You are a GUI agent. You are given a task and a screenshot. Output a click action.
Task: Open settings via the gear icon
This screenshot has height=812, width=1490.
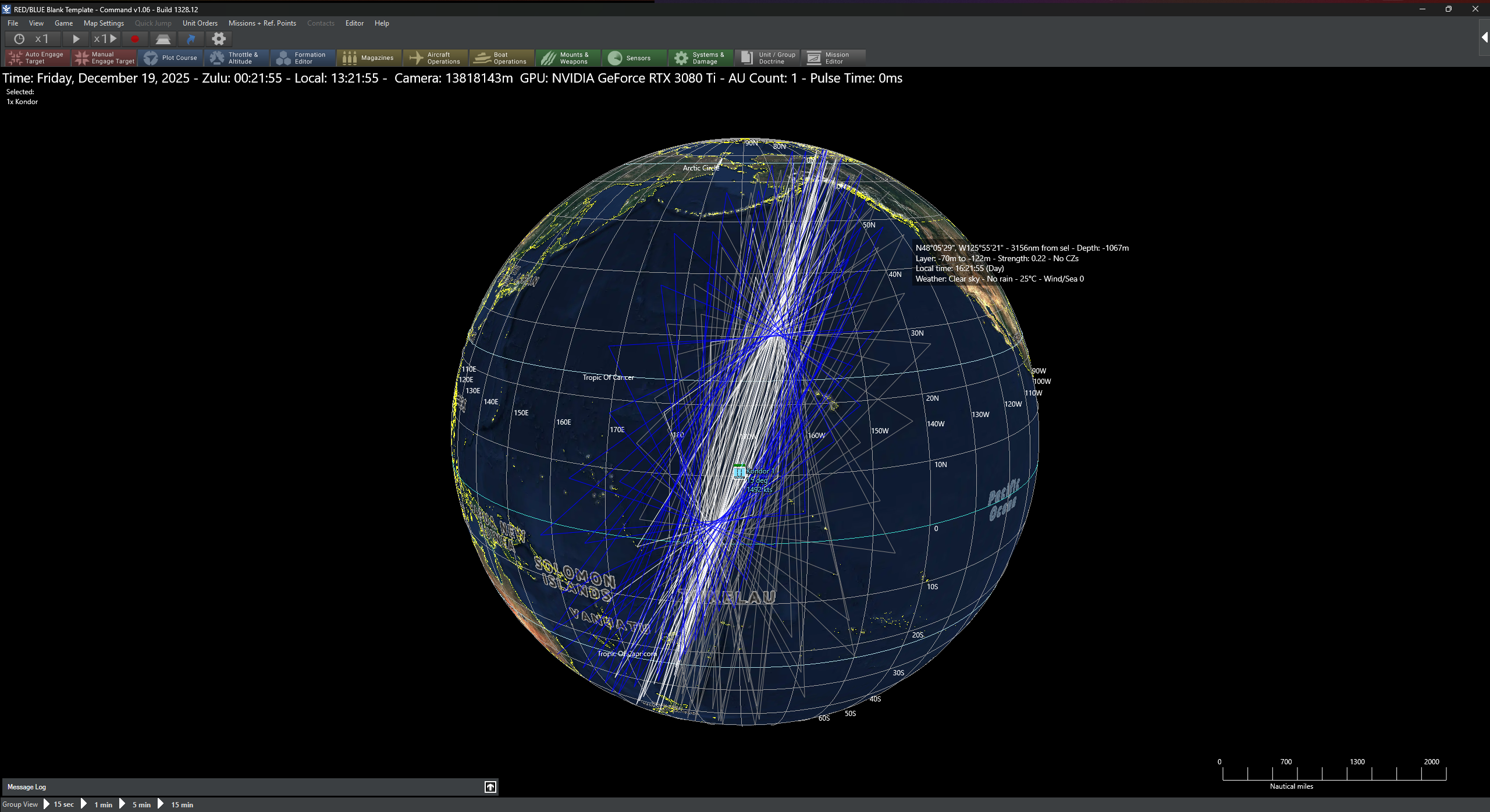coord(219,39)
